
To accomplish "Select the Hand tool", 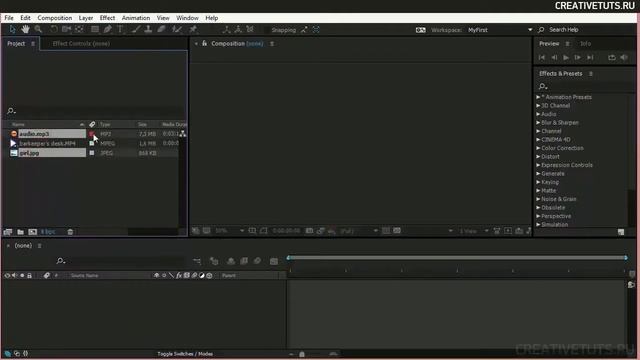I will pos(25,29).
